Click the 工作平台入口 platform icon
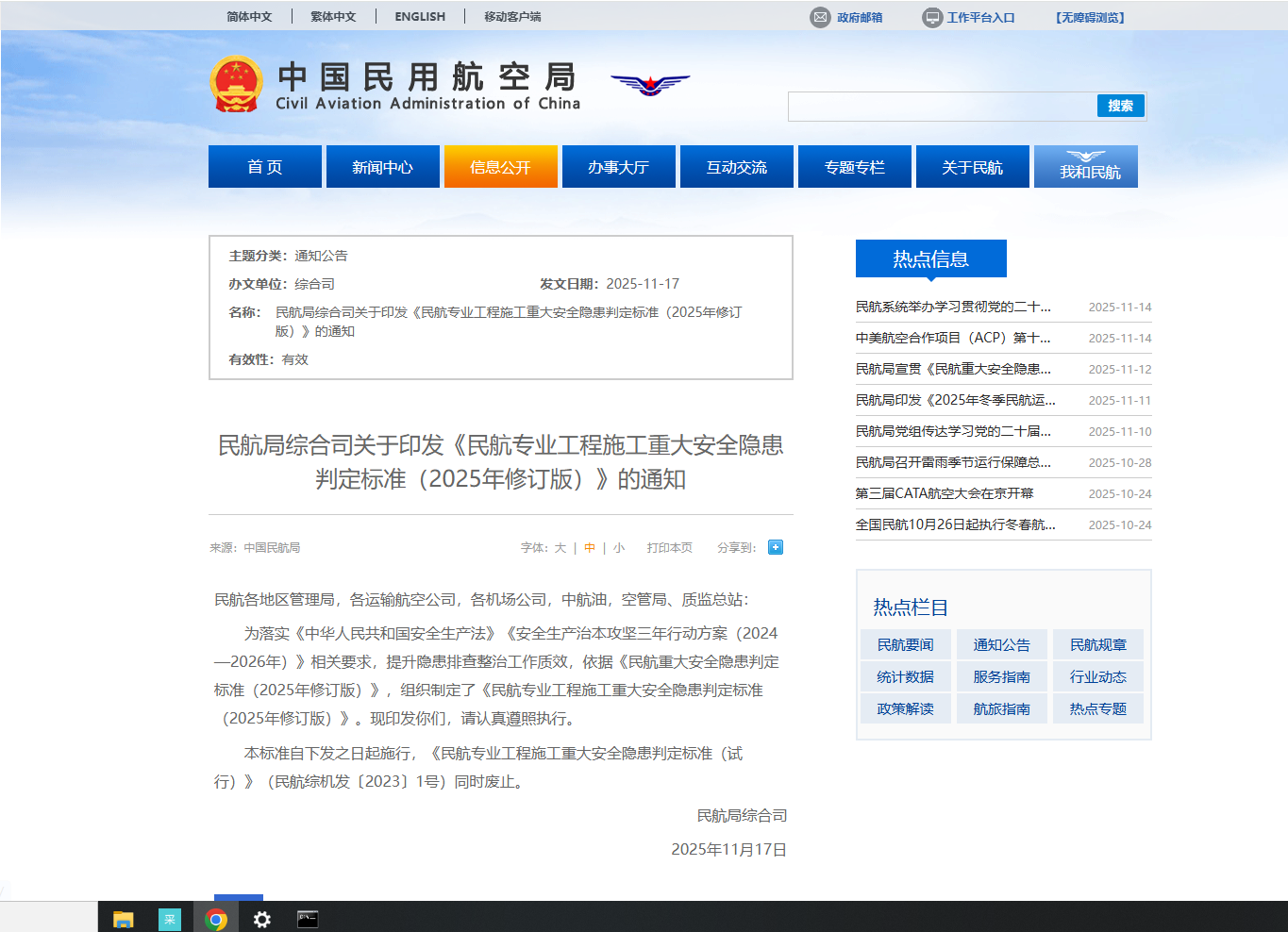 pos(932,16)
